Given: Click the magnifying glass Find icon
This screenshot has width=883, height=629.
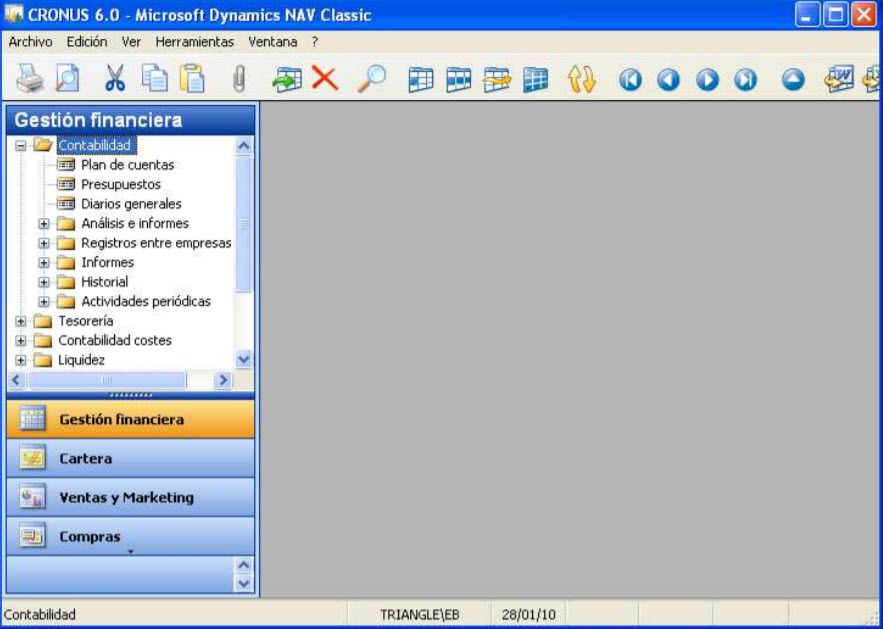Looking at the screenshot, I should pyautogui.click(x=371, y=79).
